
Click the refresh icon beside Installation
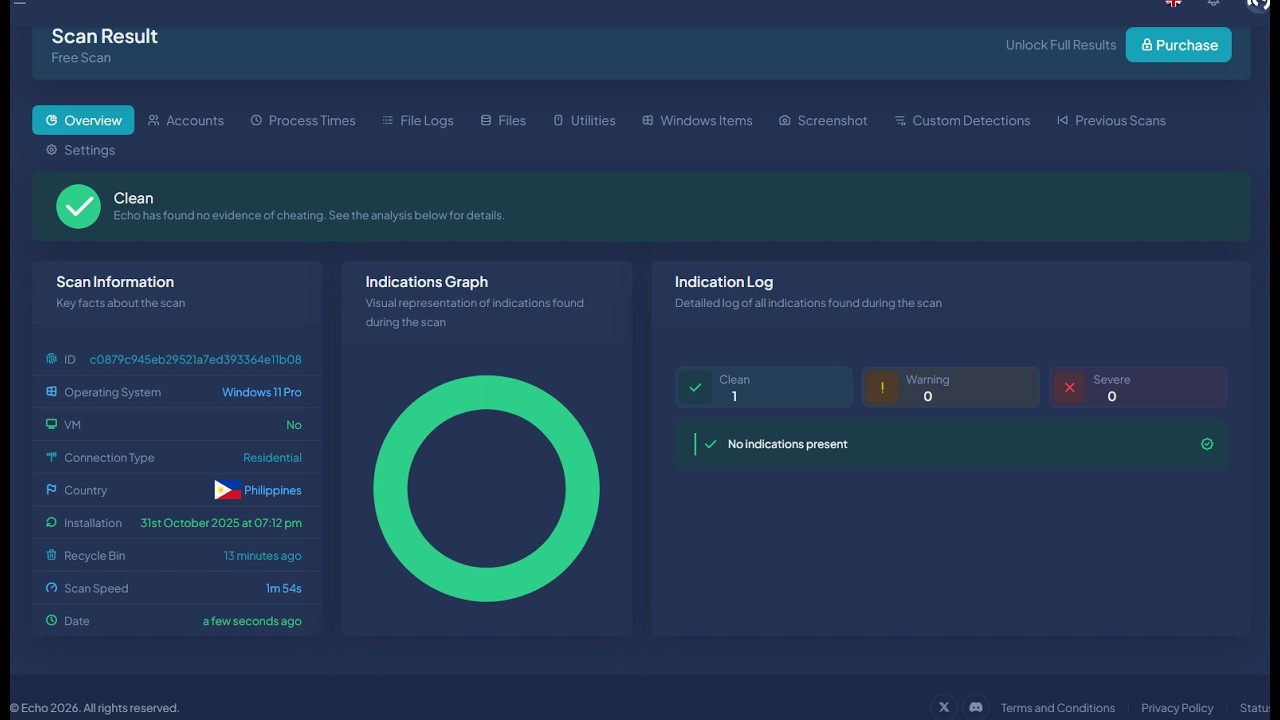click(51, 523)
